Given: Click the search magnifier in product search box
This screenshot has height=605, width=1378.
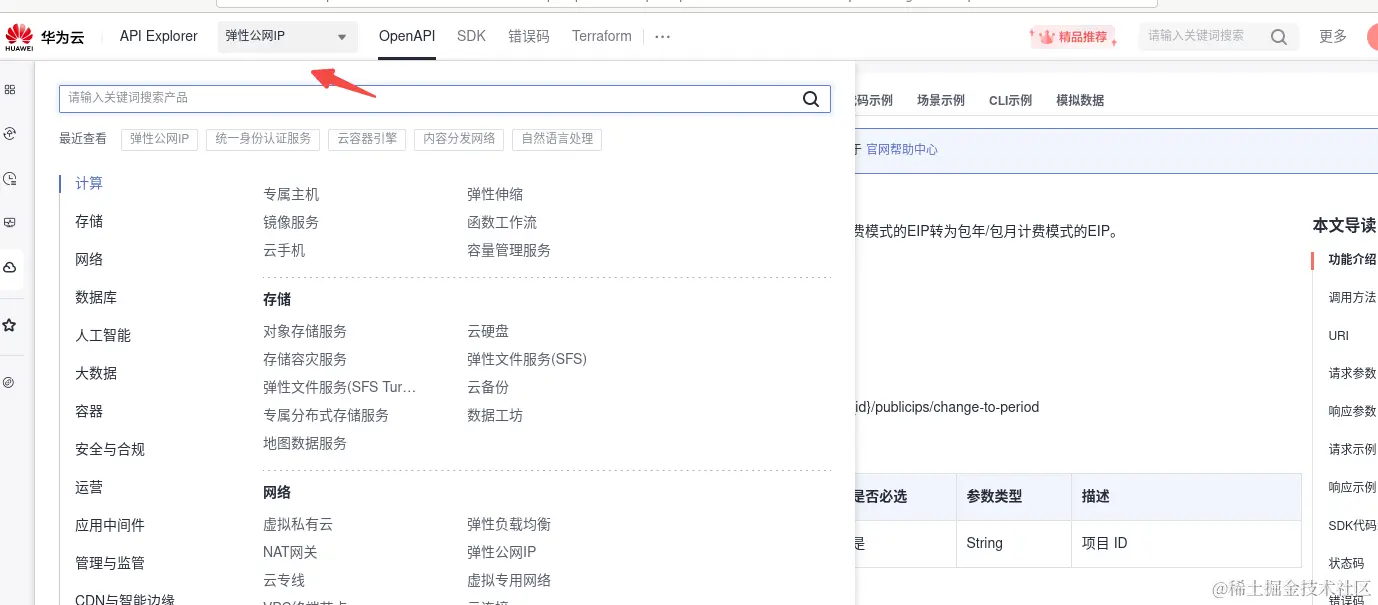Looking at the screenshot, I should (811, 98).
